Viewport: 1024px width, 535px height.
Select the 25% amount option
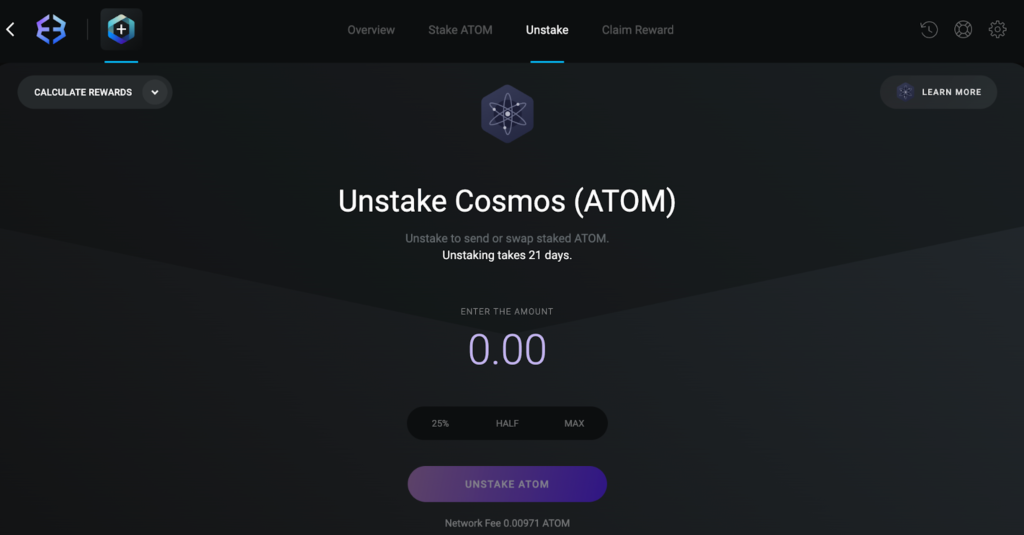[x=440, y=423]
